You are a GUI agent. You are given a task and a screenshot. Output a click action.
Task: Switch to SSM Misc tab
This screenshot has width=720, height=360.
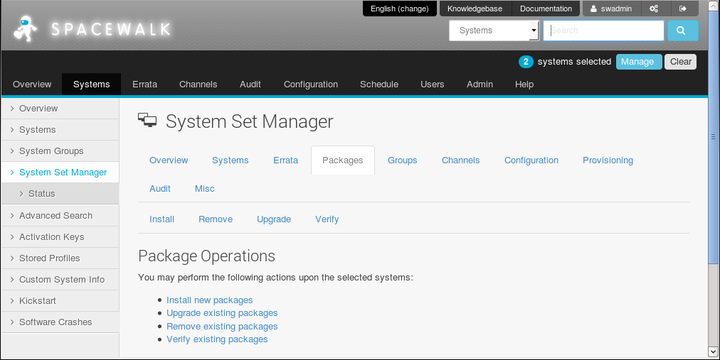click(x=204, y=189)
